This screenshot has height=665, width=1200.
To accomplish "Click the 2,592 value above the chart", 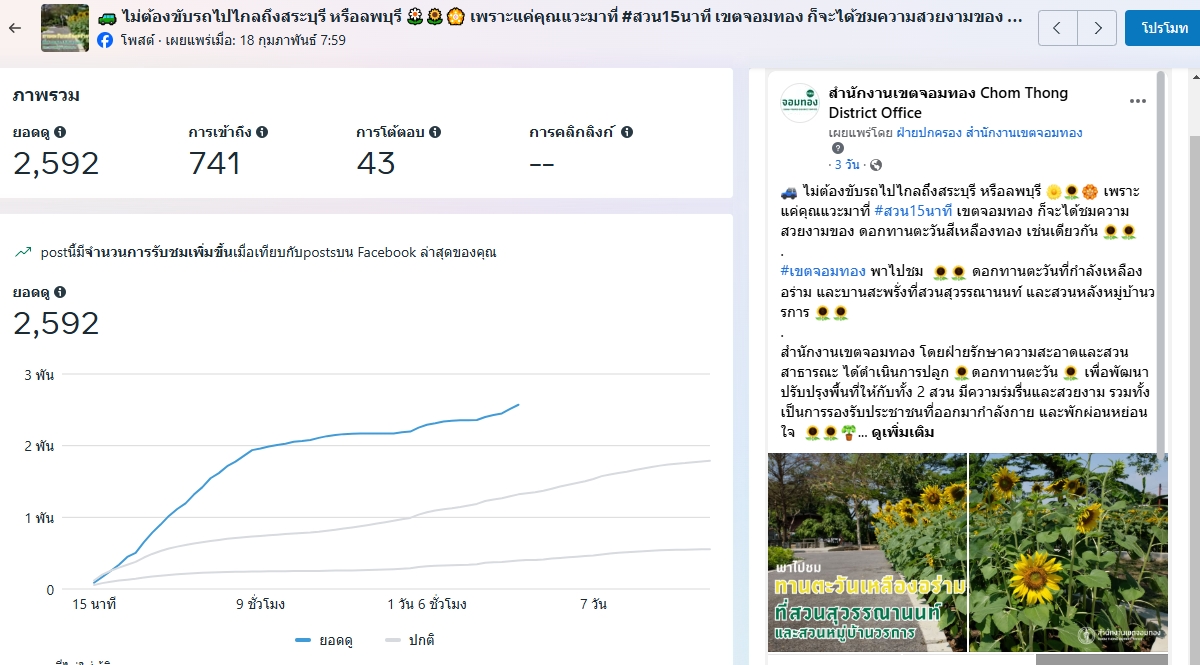I will (x=56, y=323).
